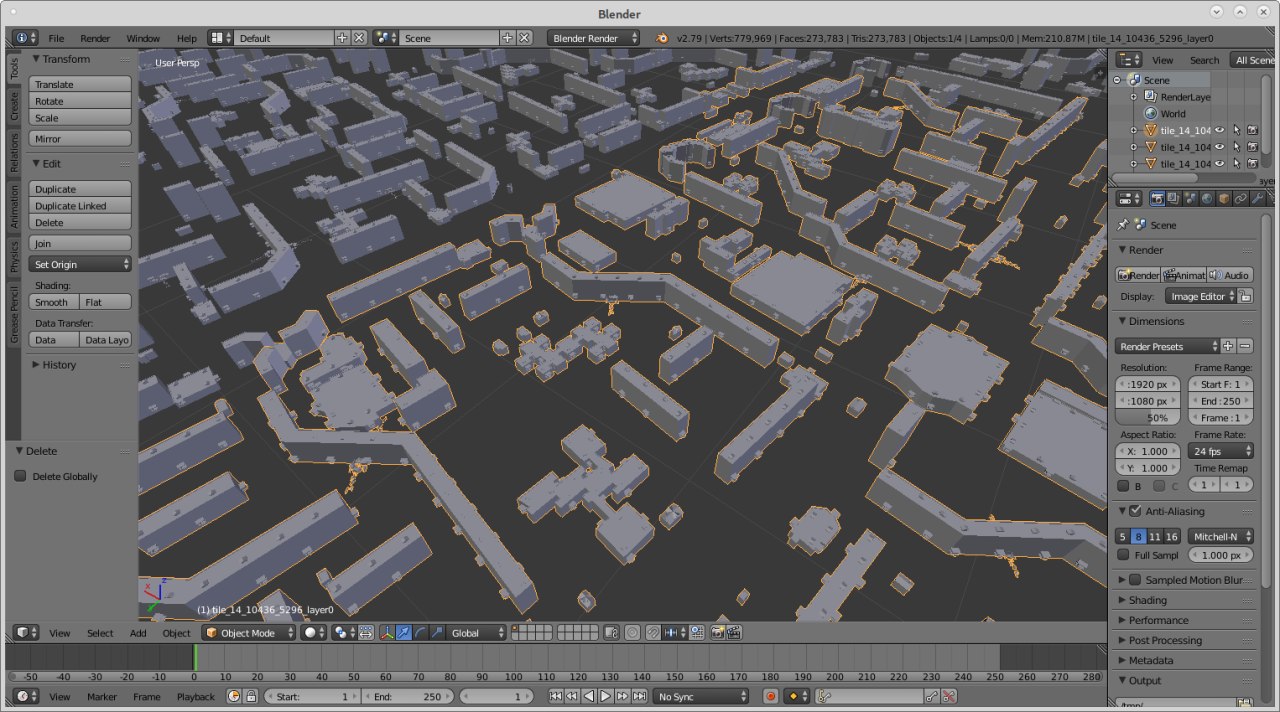The width and height of the screenshot is (1280, 712).
Task: Open the No Sync dropdown
Action: pyautogui.click(x=700, y=696)
